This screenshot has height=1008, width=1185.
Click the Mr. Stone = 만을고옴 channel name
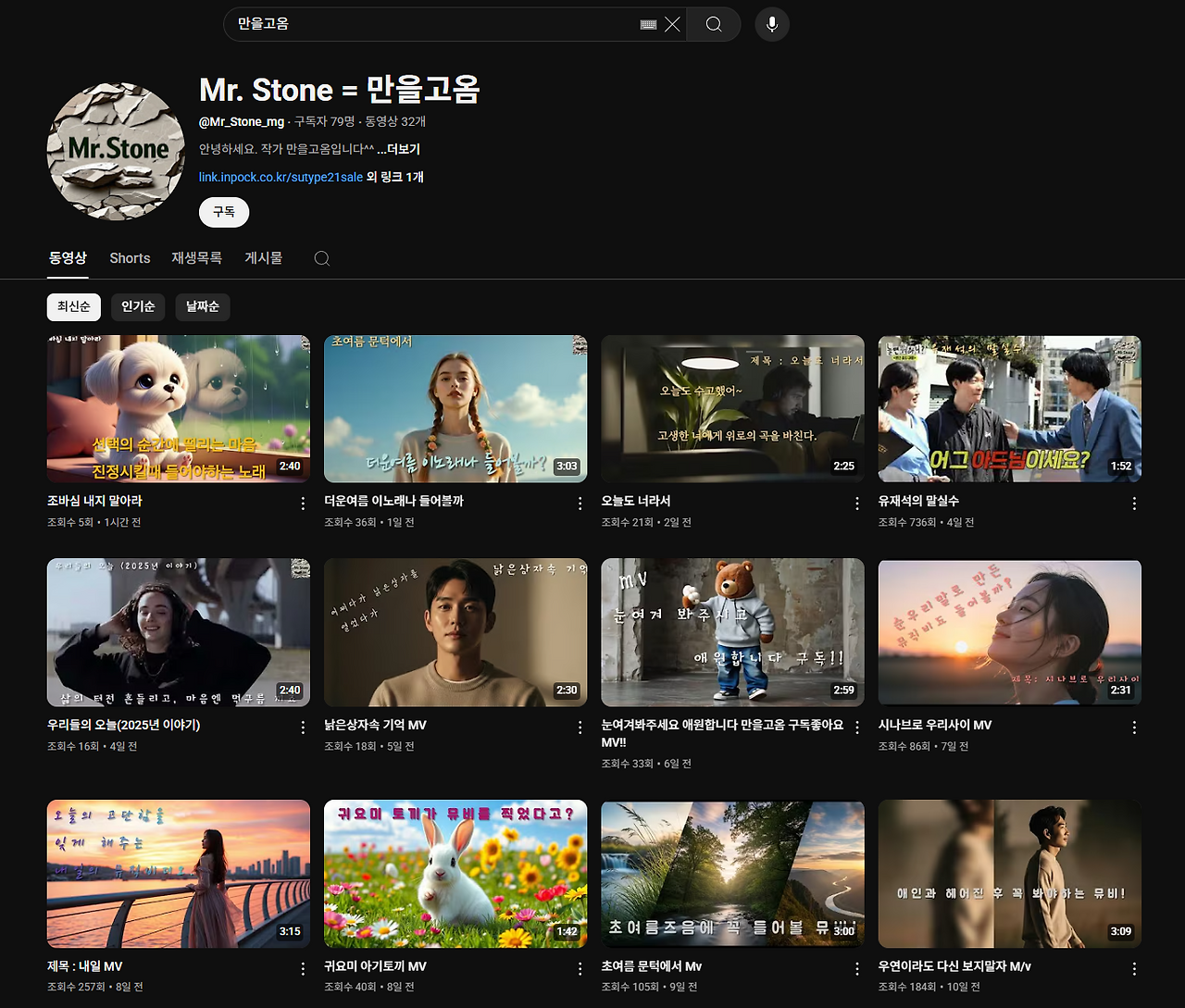pyautogui.click(x=340, y=90)
